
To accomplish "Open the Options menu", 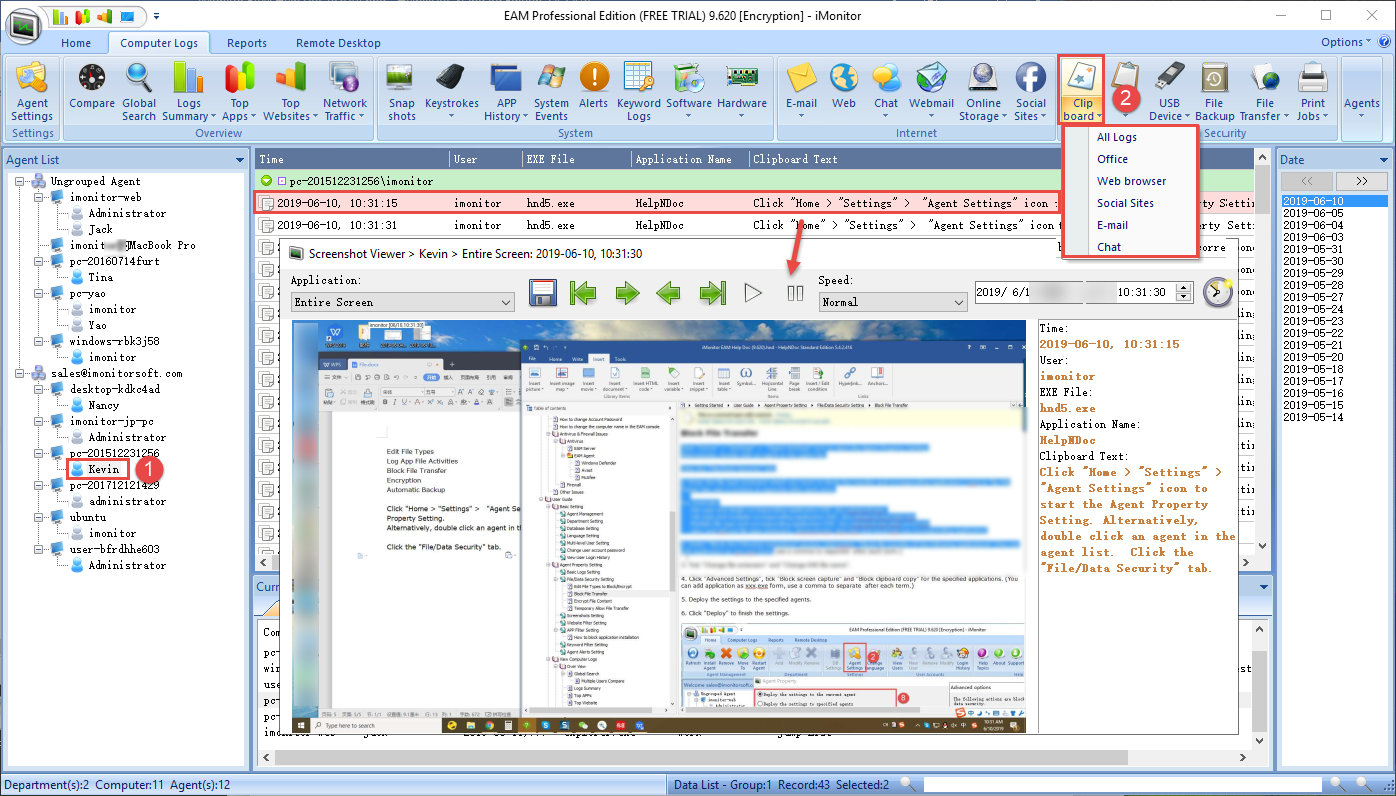I will click(1346, 42).
